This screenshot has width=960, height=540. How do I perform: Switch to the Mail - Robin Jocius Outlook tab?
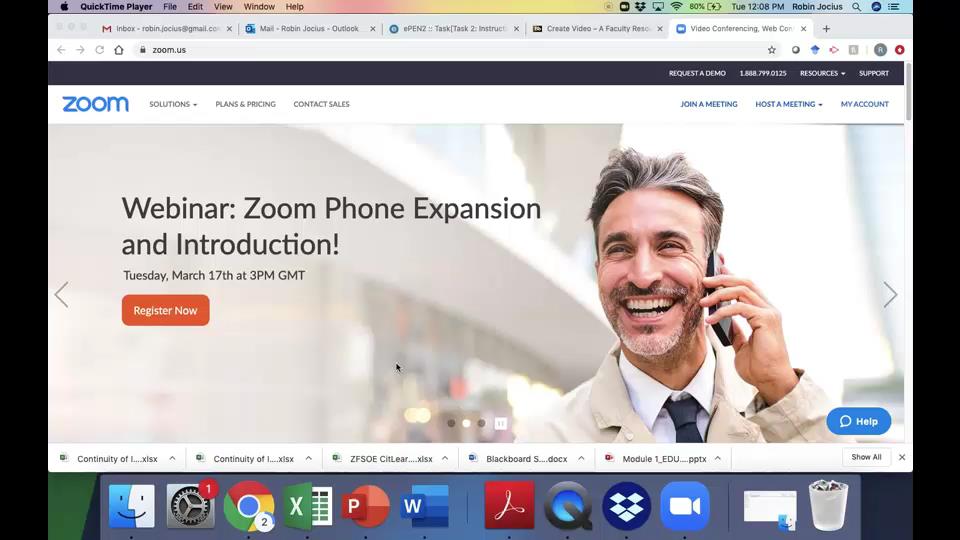pos(309,28)
